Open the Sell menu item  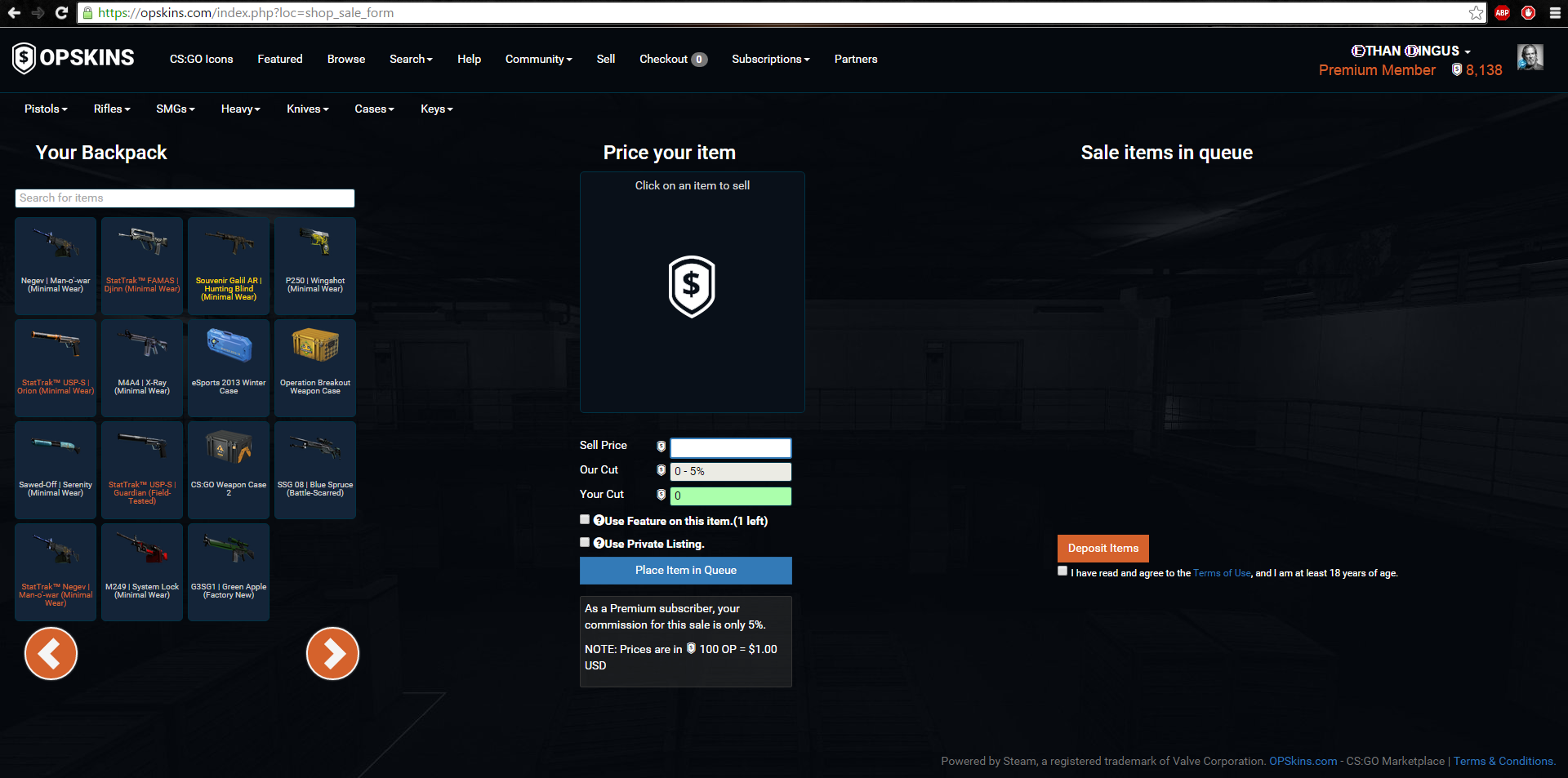tap(606, 59)
